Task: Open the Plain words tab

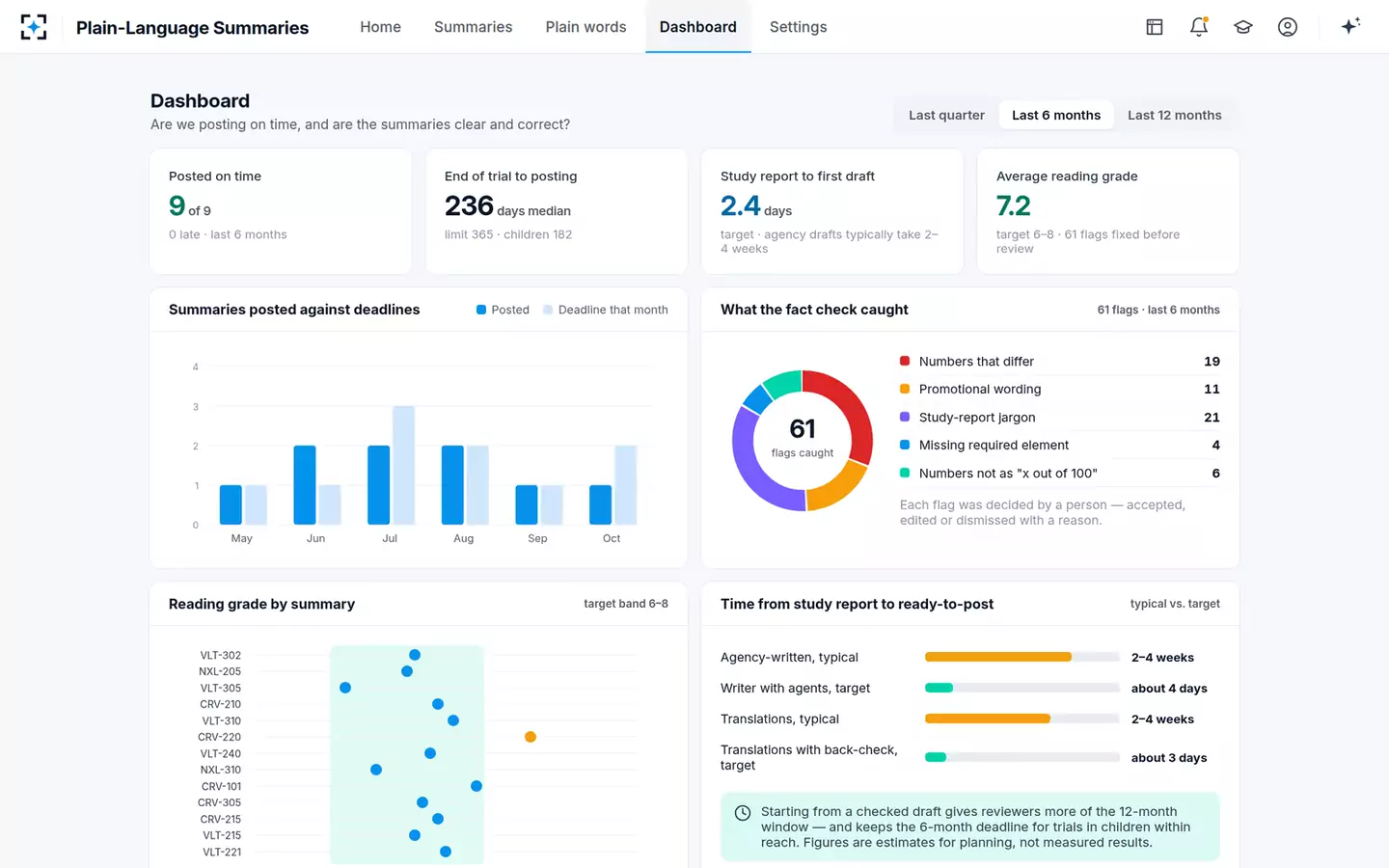Action: pyautogui.click(x=586, y=27)
